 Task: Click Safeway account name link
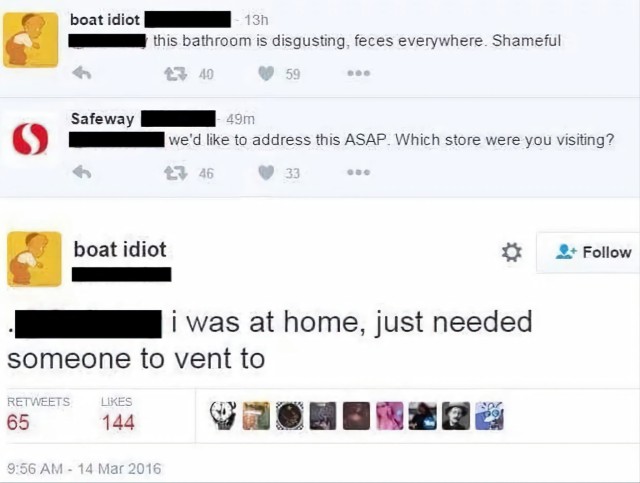102,119
